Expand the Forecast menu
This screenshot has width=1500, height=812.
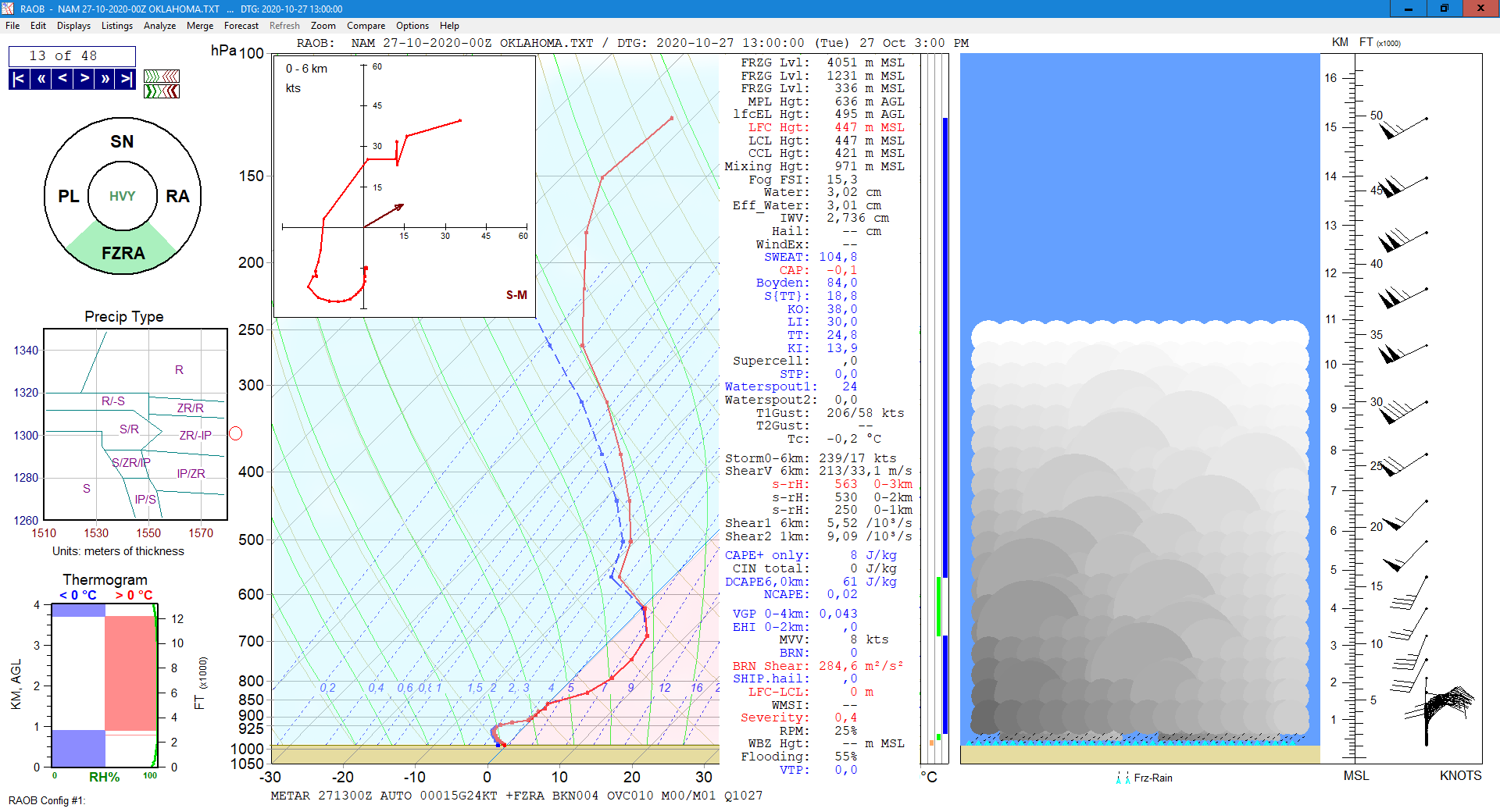tap(241, 26)
